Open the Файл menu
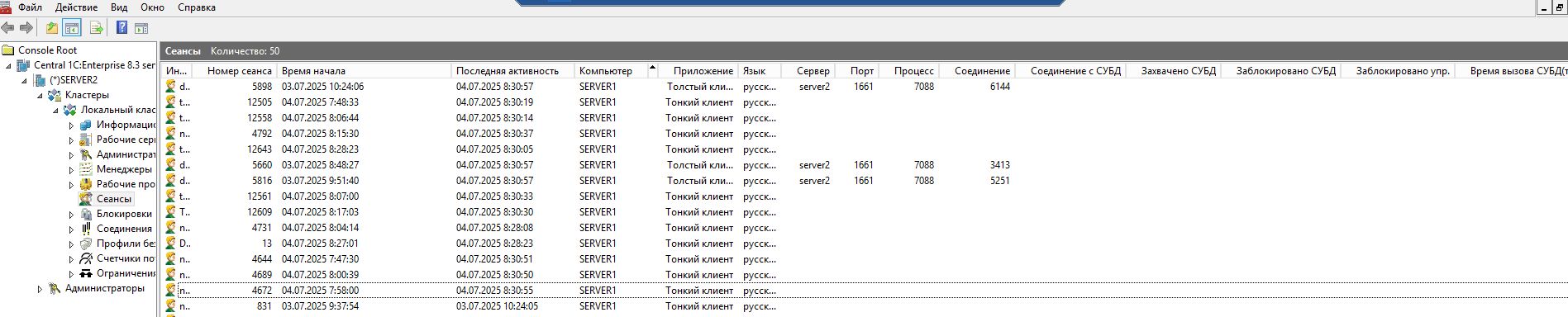 click(30, 7)
